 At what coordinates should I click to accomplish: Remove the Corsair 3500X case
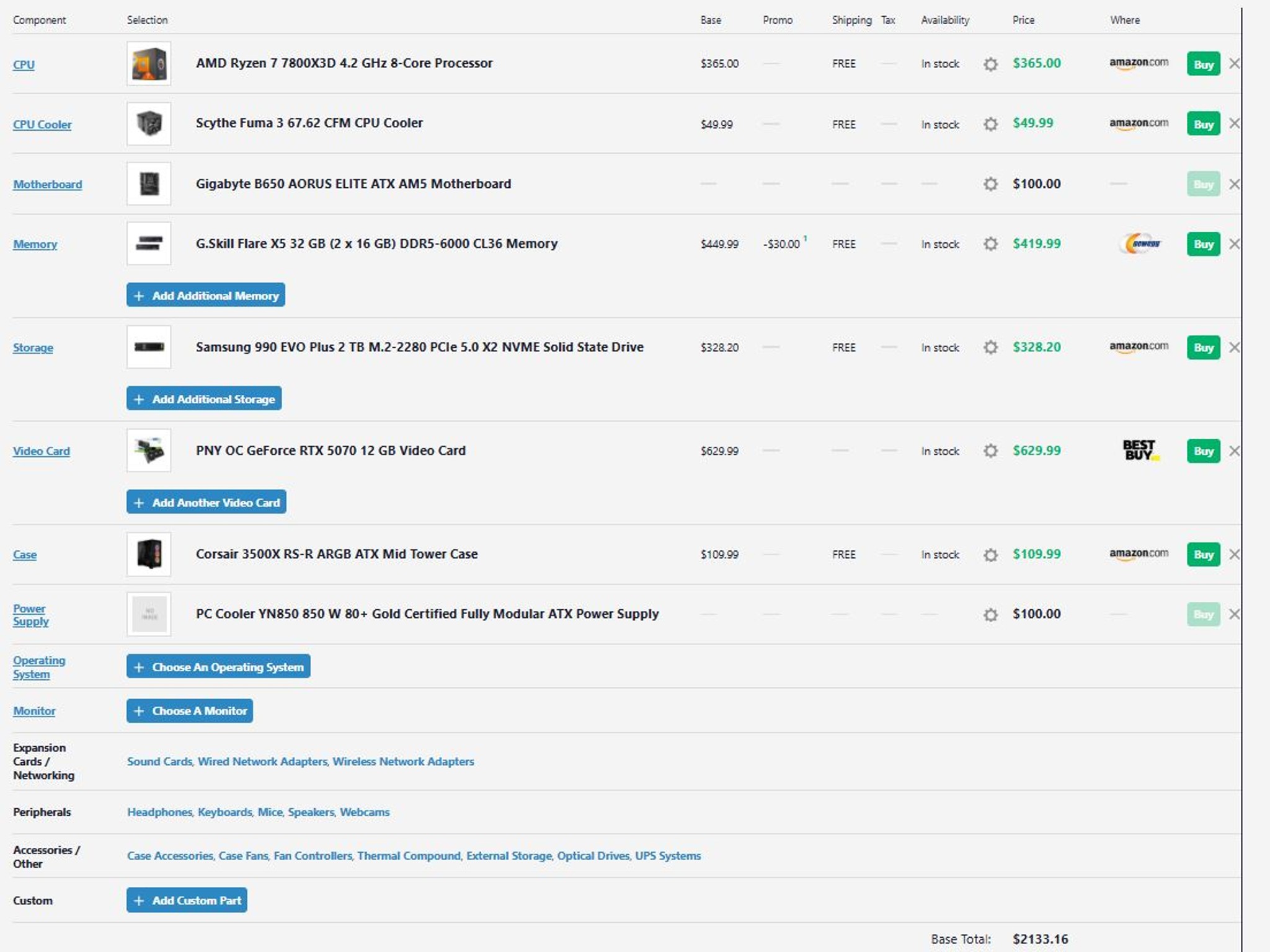pyautogui.click(x=1234, y=554)
